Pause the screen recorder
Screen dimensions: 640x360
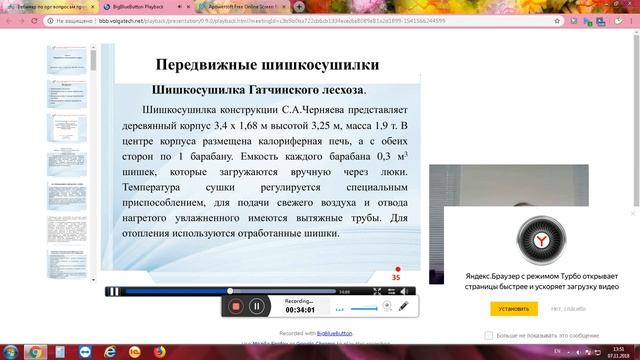(x=256, y=306)
